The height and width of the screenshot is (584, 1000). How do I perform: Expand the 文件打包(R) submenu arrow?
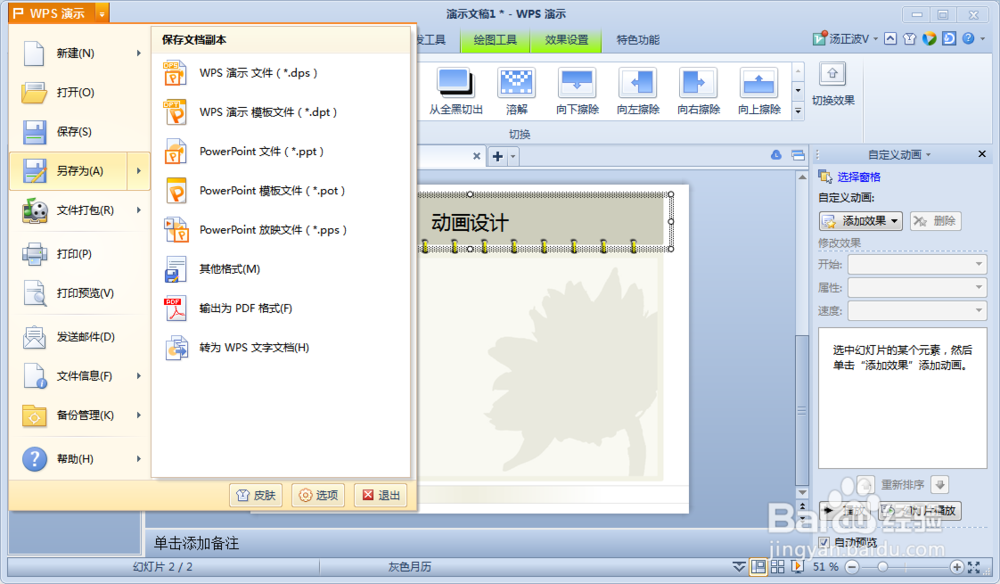coord(138,210)
